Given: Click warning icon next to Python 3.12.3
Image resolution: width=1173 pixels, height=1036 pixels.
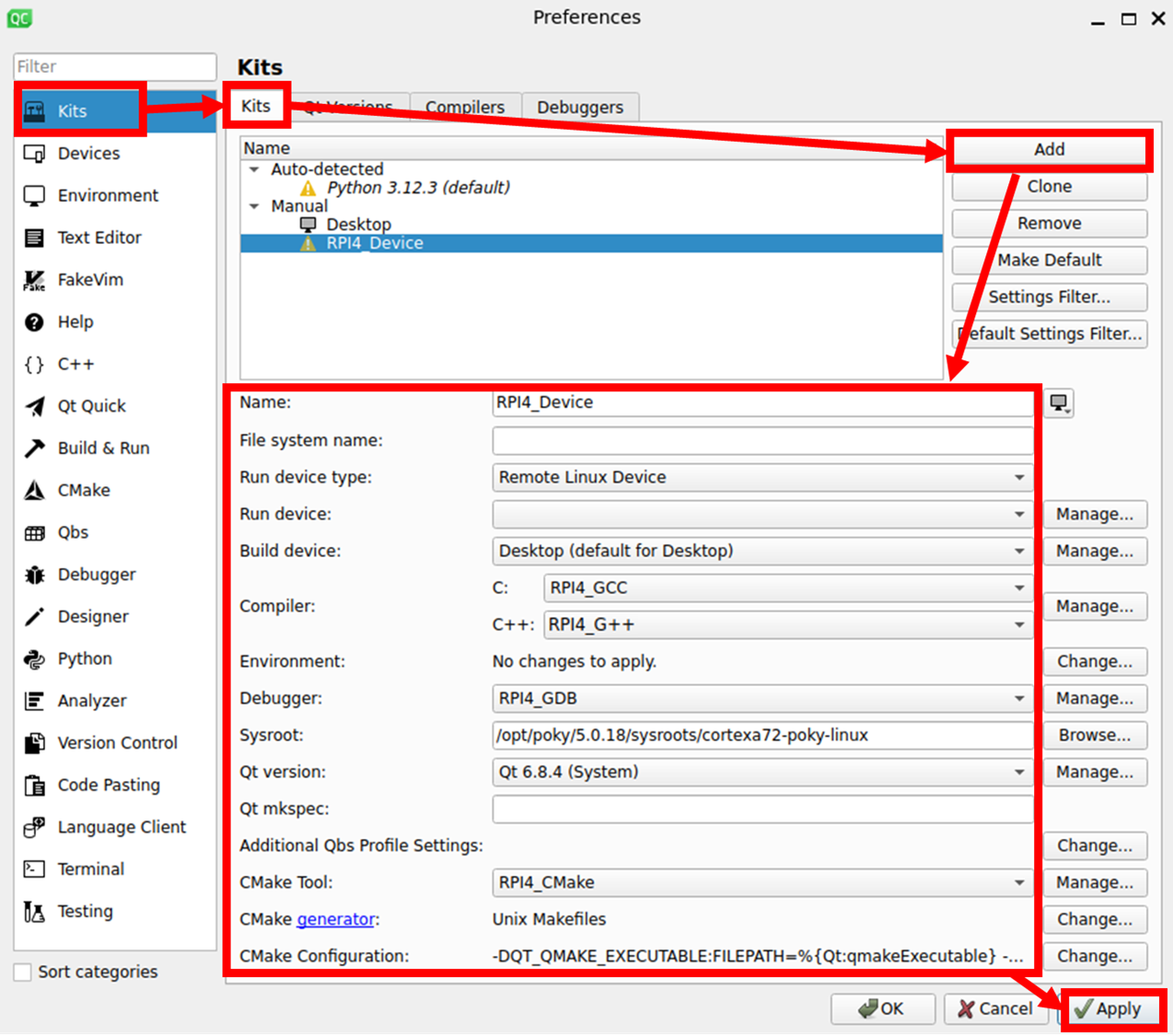Looking at the screenshot, I should click(x=308, y=188).
